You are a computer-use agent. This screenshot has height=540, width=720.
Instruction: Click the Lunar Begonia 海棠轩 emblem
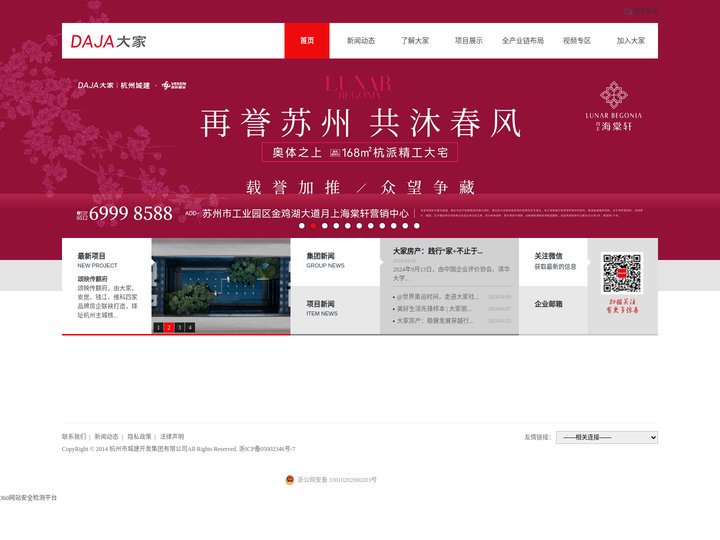(x=613, y=106)
